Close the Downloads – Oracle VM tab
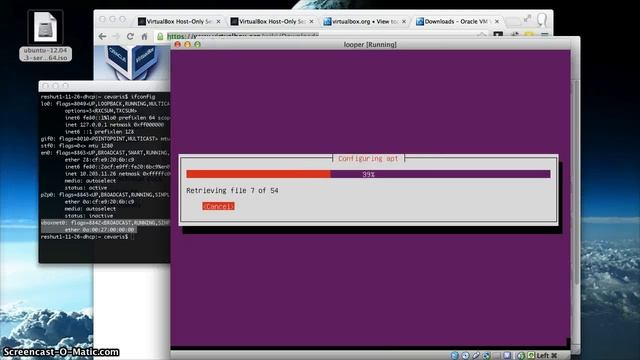Screen dimensions: 640x360 [497, 21]
